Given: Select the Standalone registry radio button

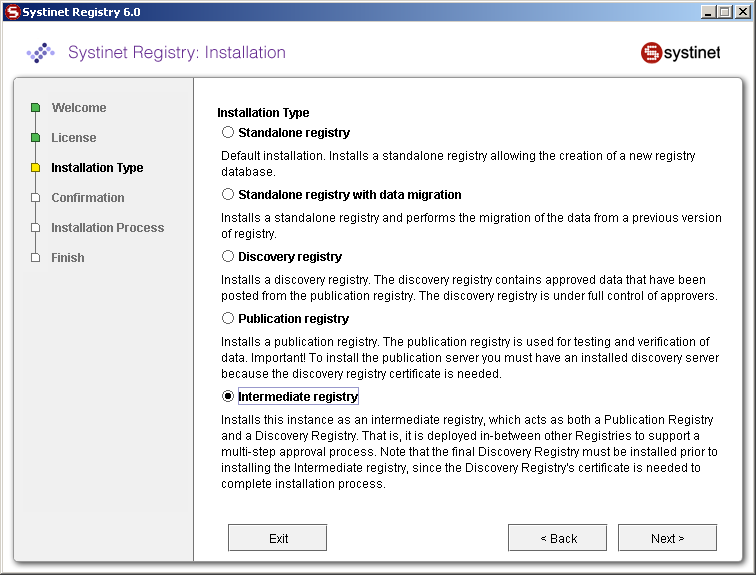Looking at the screenshot, I should coord(228,132).
